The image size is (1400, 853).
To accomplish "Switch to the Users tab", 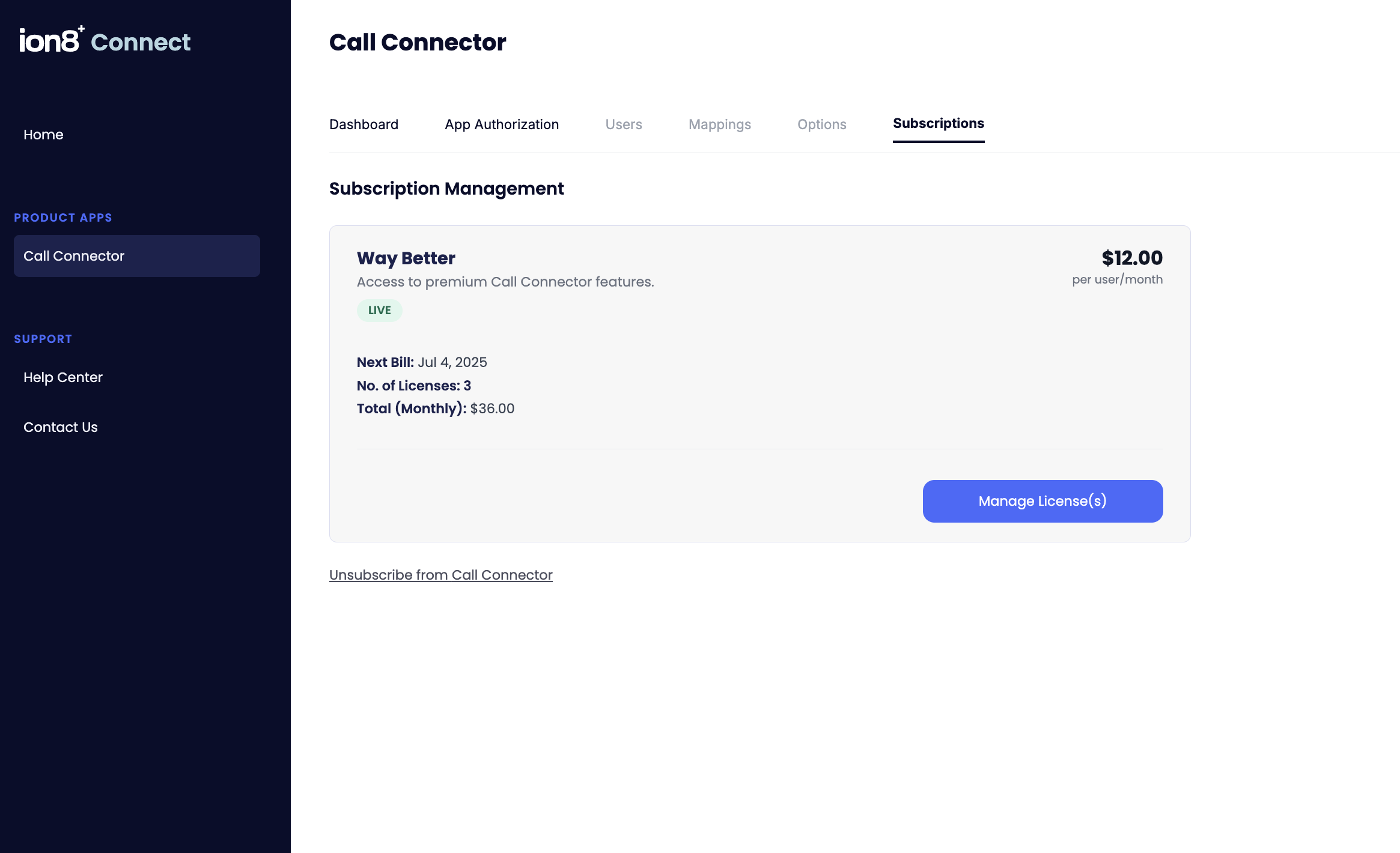I will [x=624, y=124].
